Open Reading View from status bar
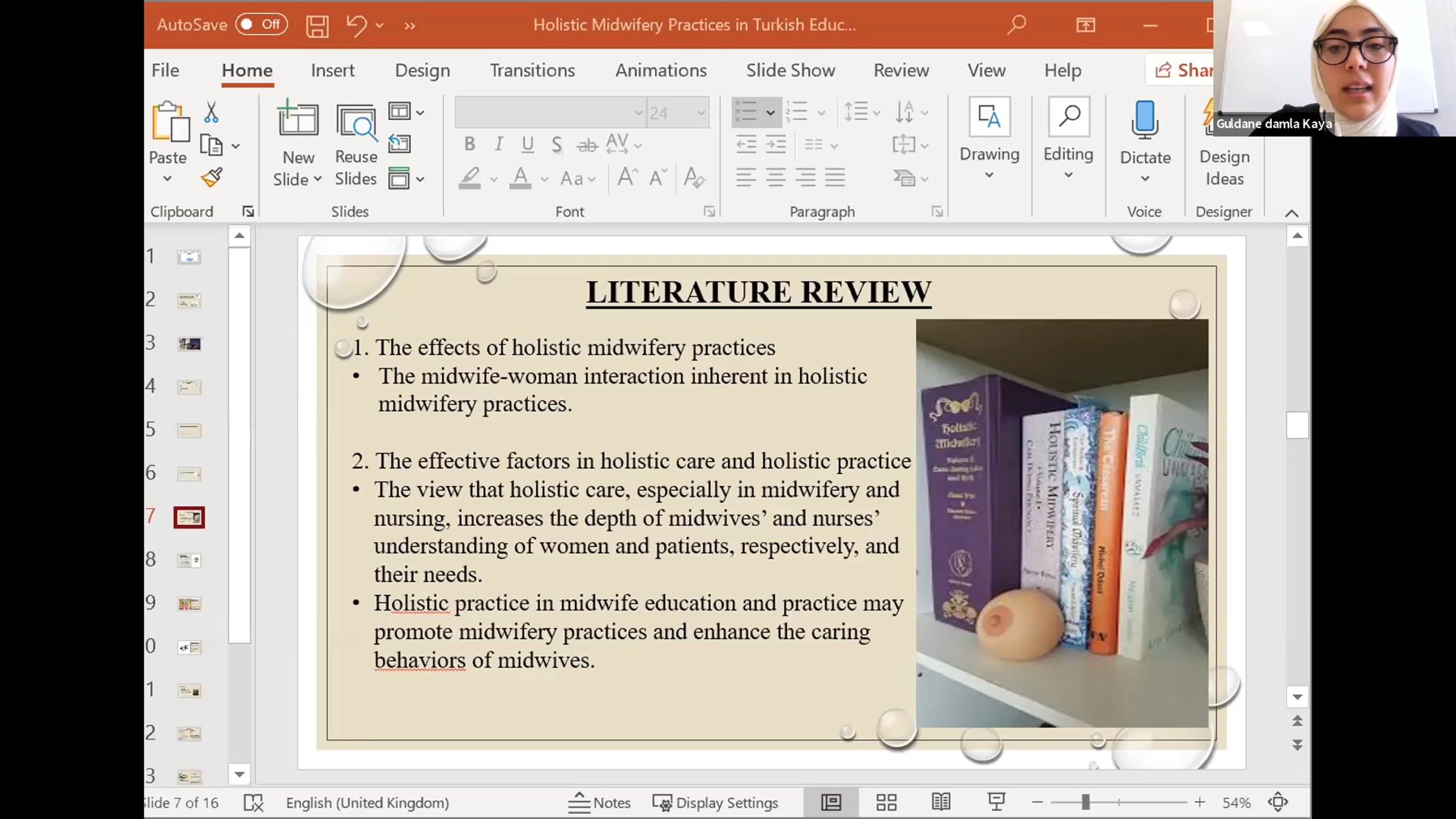This screenshot has height=819, width=1456. point(941,803)
